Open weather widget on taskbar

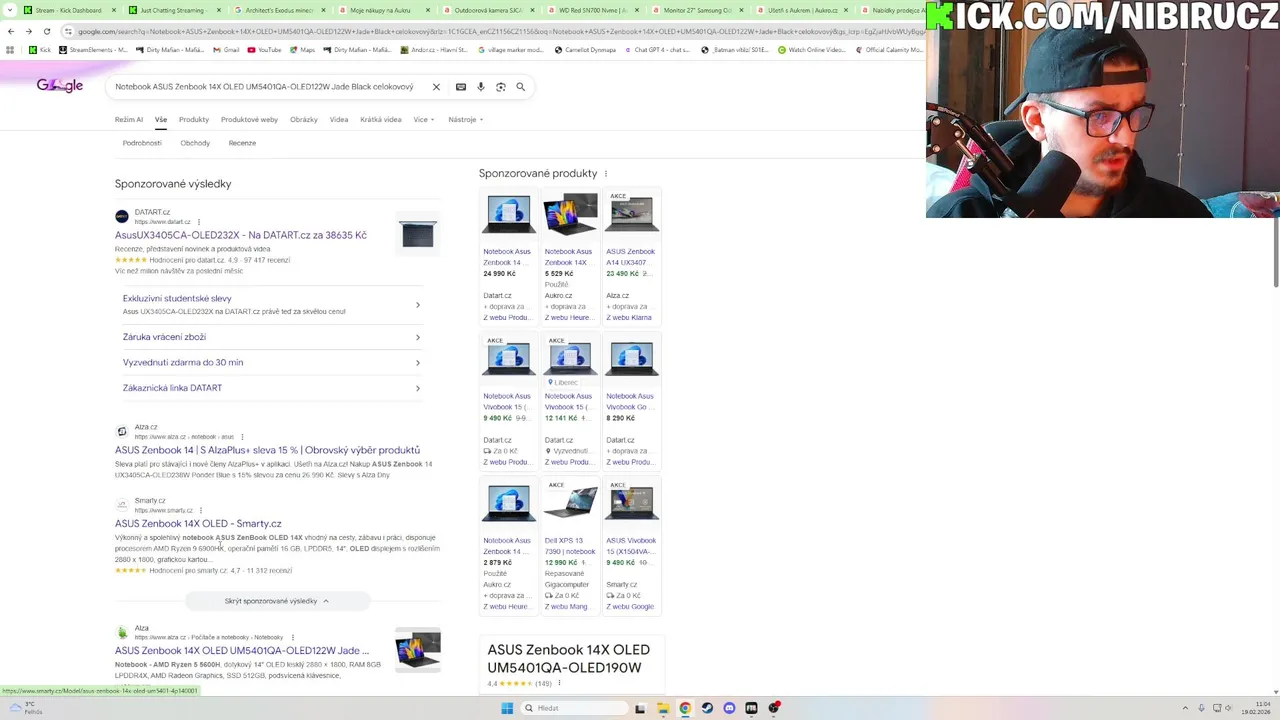24,708
